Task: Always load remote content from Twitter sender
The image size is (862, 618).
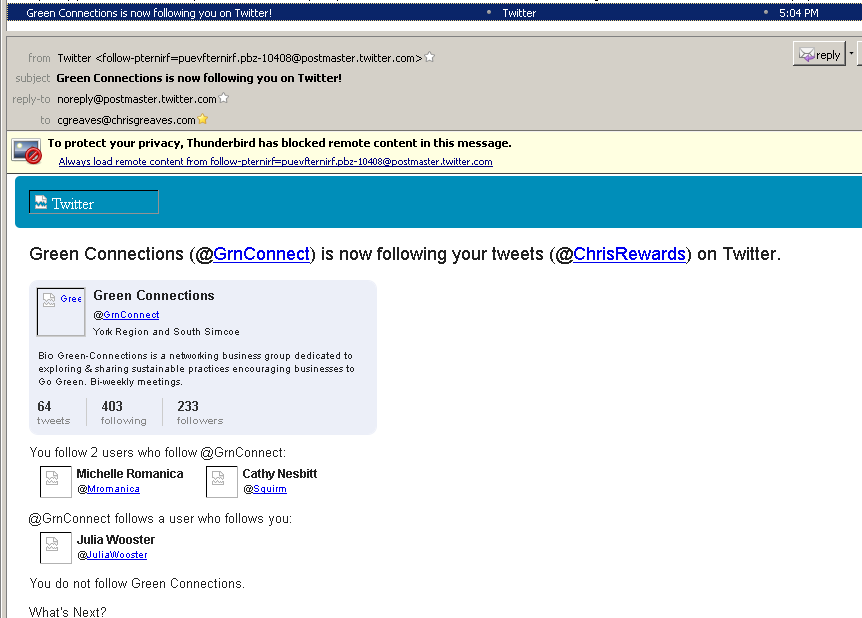Action: 275,162
